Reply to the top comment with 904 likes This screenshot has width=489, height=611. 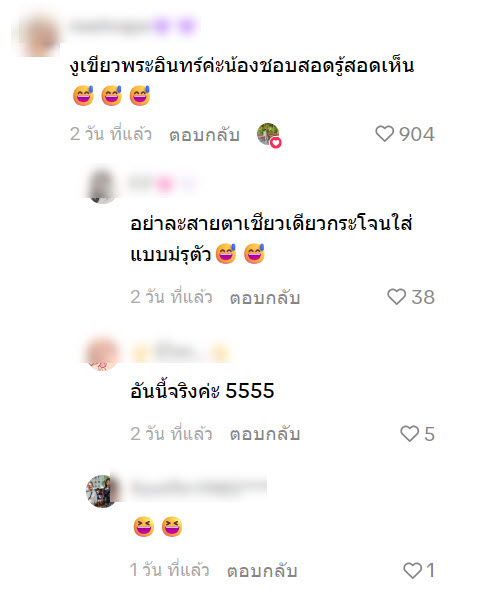(204, 135)
